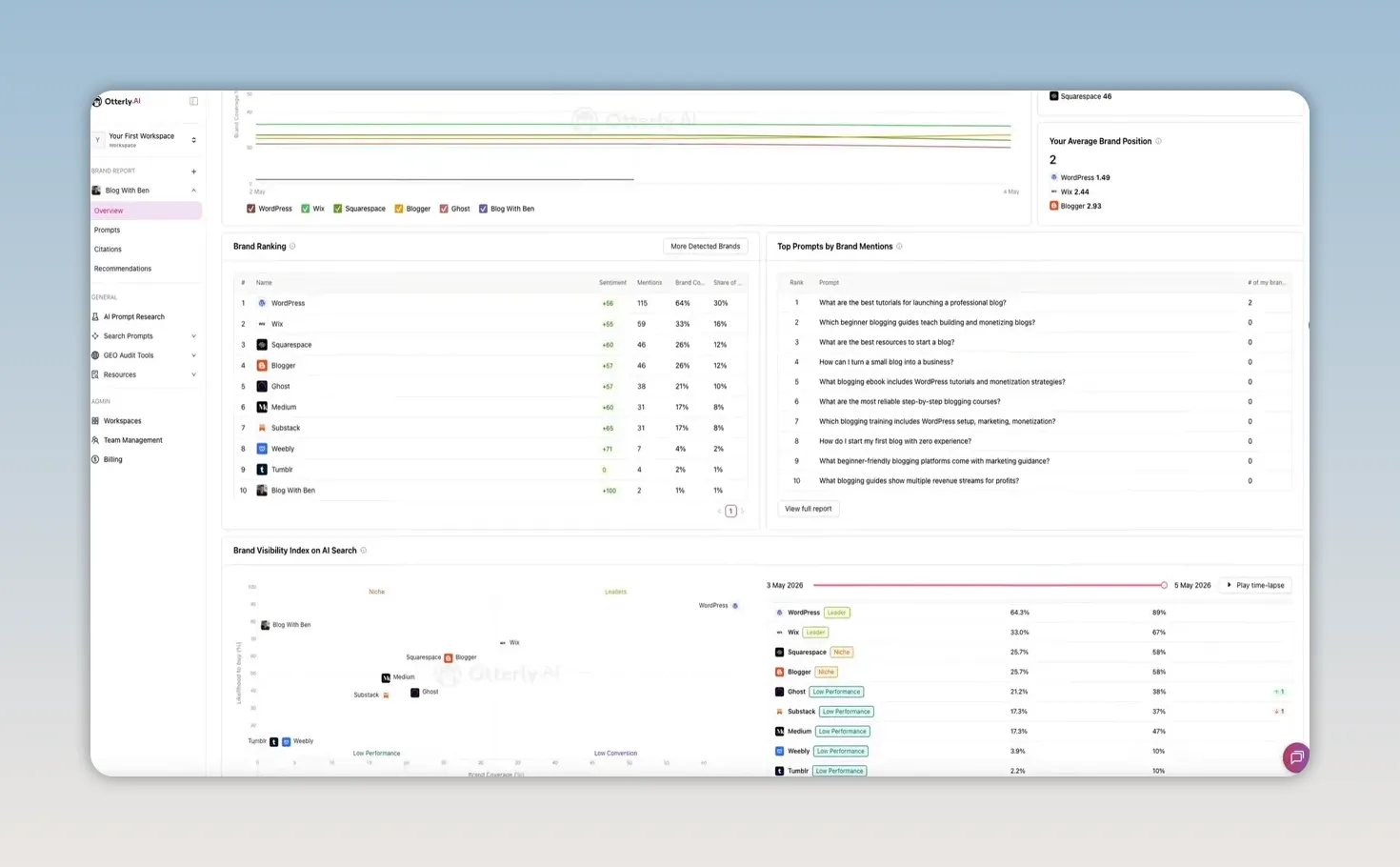Show info tooltip for Brand Visibility Index

click(363, 551)
